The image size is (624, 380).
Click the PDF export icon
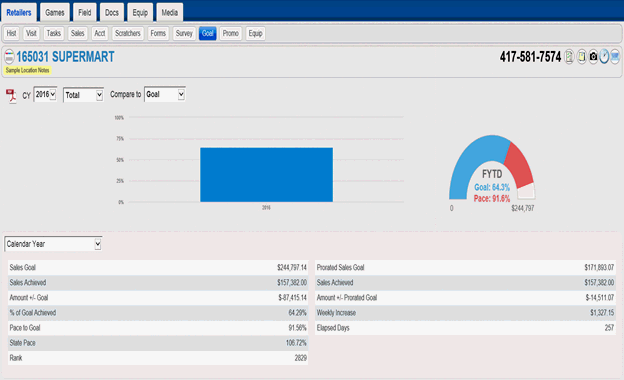(x=11, y=95)
